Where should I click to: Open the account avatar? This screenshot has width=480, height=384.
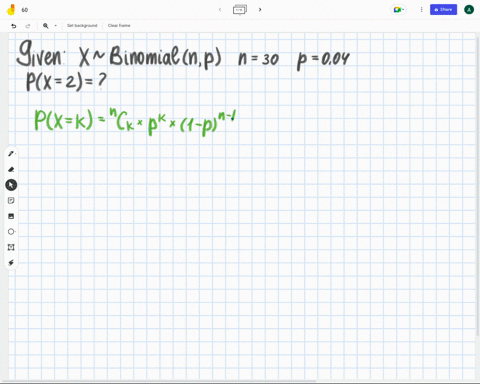click(469, 10)
